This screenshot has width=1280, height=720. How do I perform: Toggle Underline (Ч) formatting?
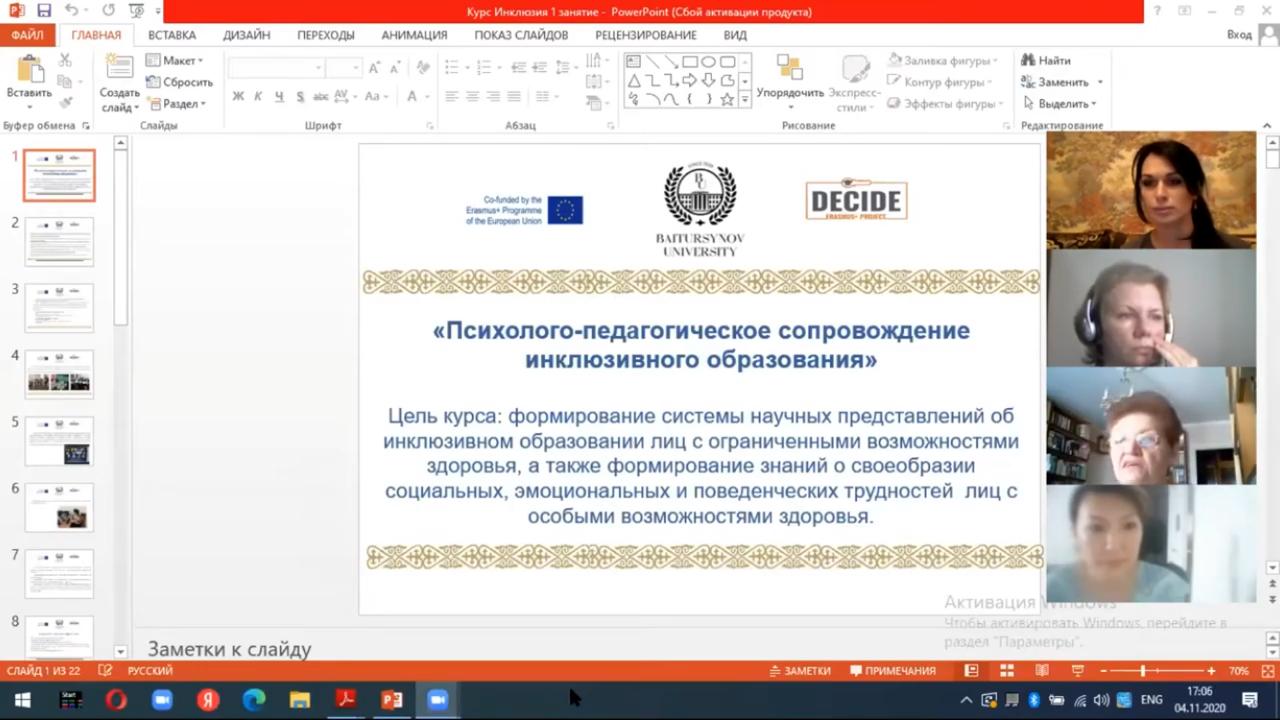pos(279,97)
